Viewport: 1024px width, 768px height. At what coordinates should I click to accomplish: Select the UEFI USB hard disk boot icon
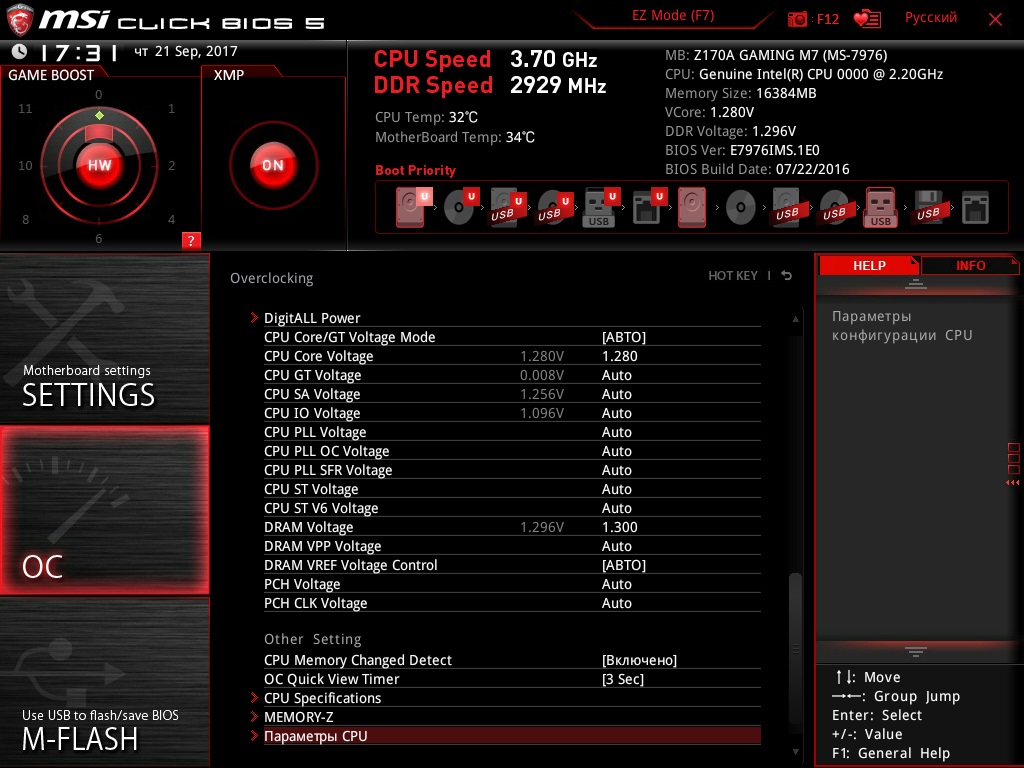507,207
